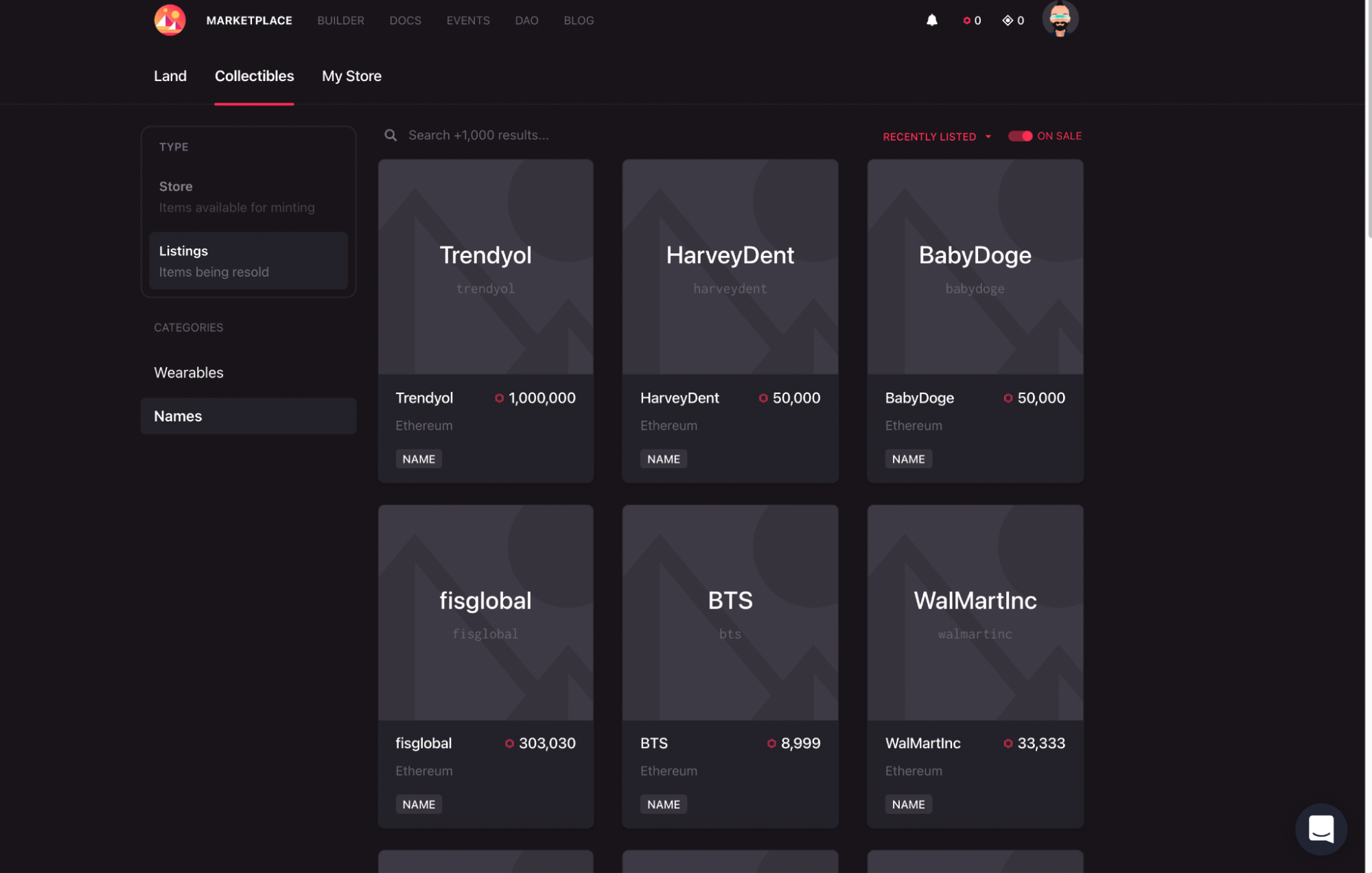Open the fisglobal name card thumbnail
Viewport: 1372px width, 873px height.
click(485, 612)
